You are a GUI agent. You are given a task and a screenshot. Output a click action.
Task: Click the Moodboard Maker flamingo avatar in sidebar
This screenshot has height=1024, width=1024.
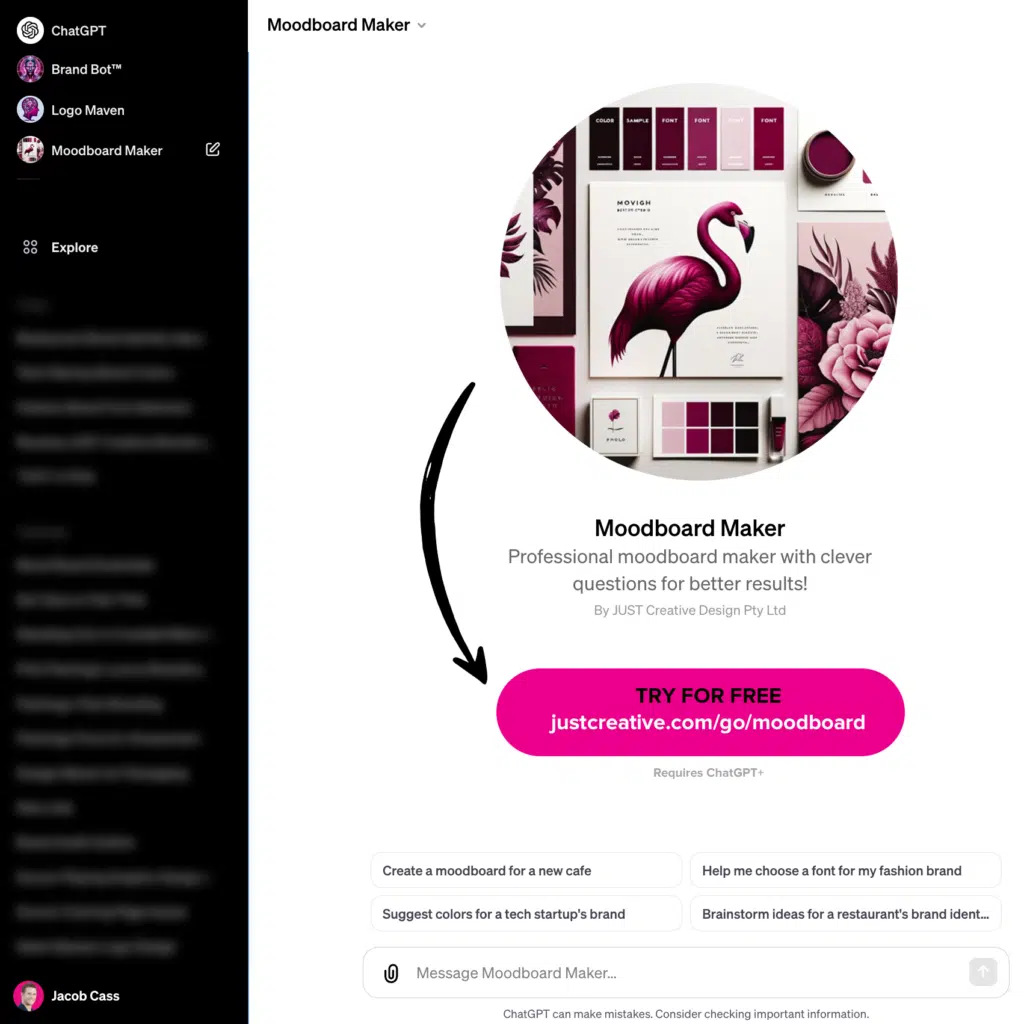coord(30,150)
